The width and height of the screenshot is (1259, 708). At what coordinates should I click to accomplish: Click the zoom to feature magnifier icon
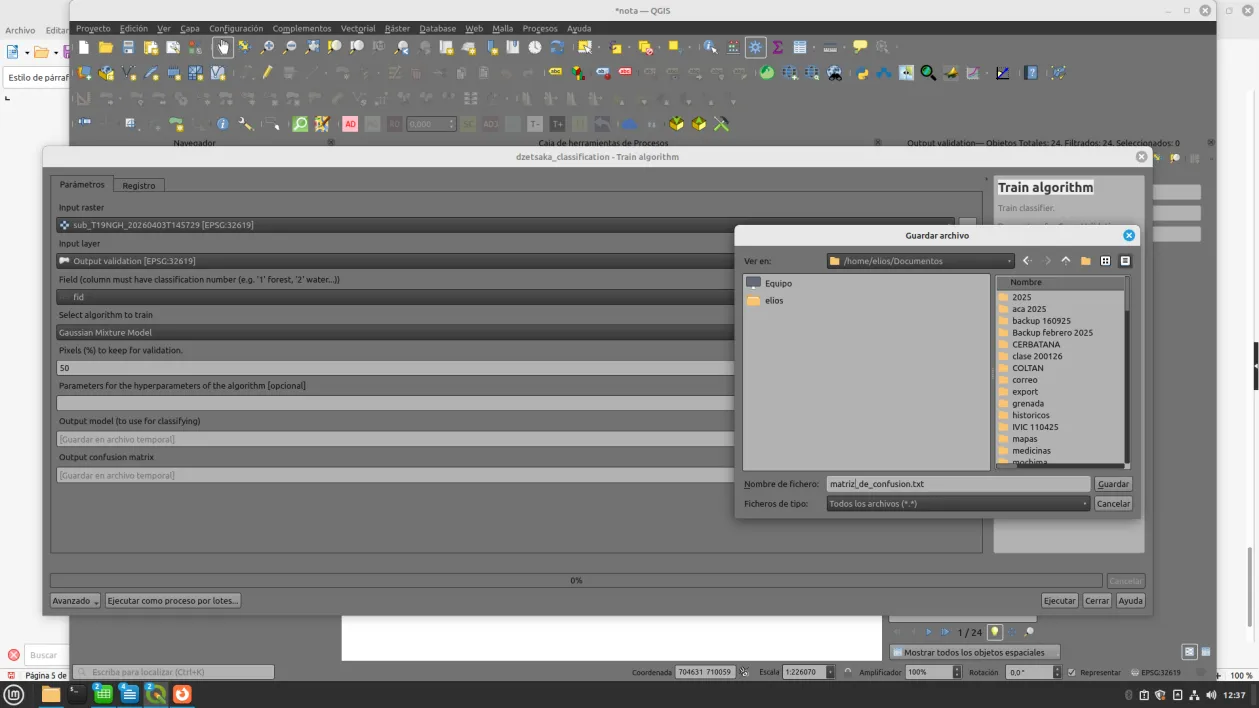click(1029, 632)
